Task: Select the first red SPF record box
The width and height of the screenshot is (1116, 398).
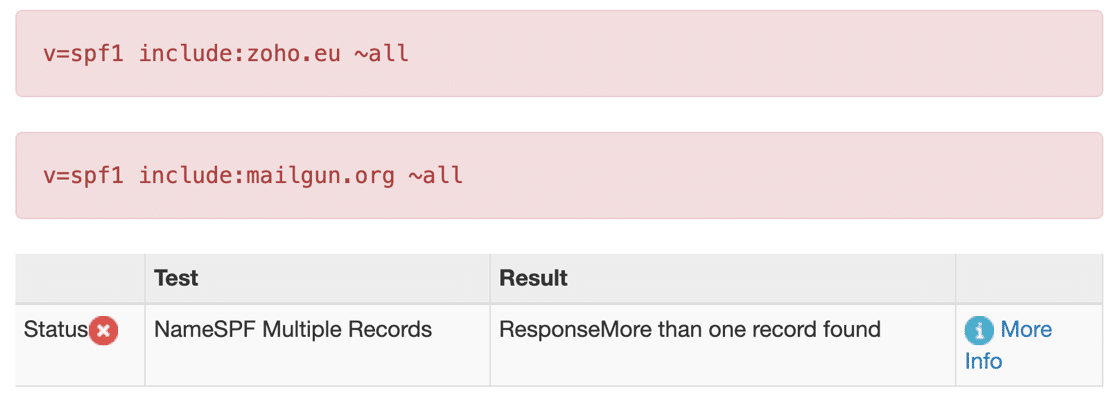Action: (559, 53)
